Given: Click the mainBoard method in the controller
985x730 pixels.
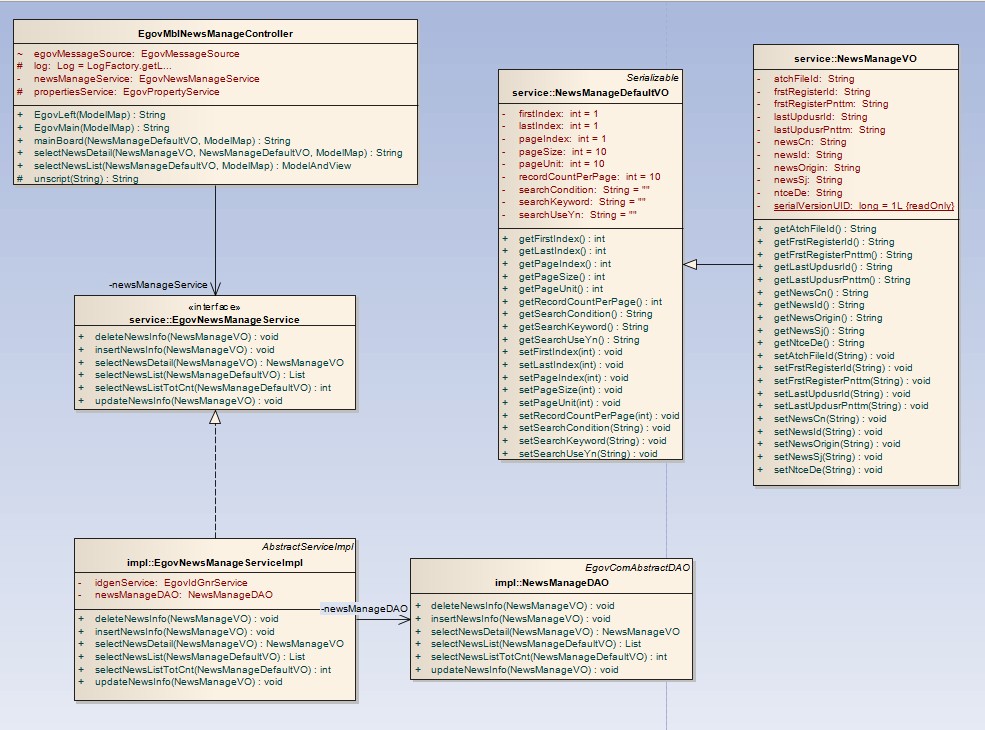Looking at the screenshot, I should (x=155, y=141).
